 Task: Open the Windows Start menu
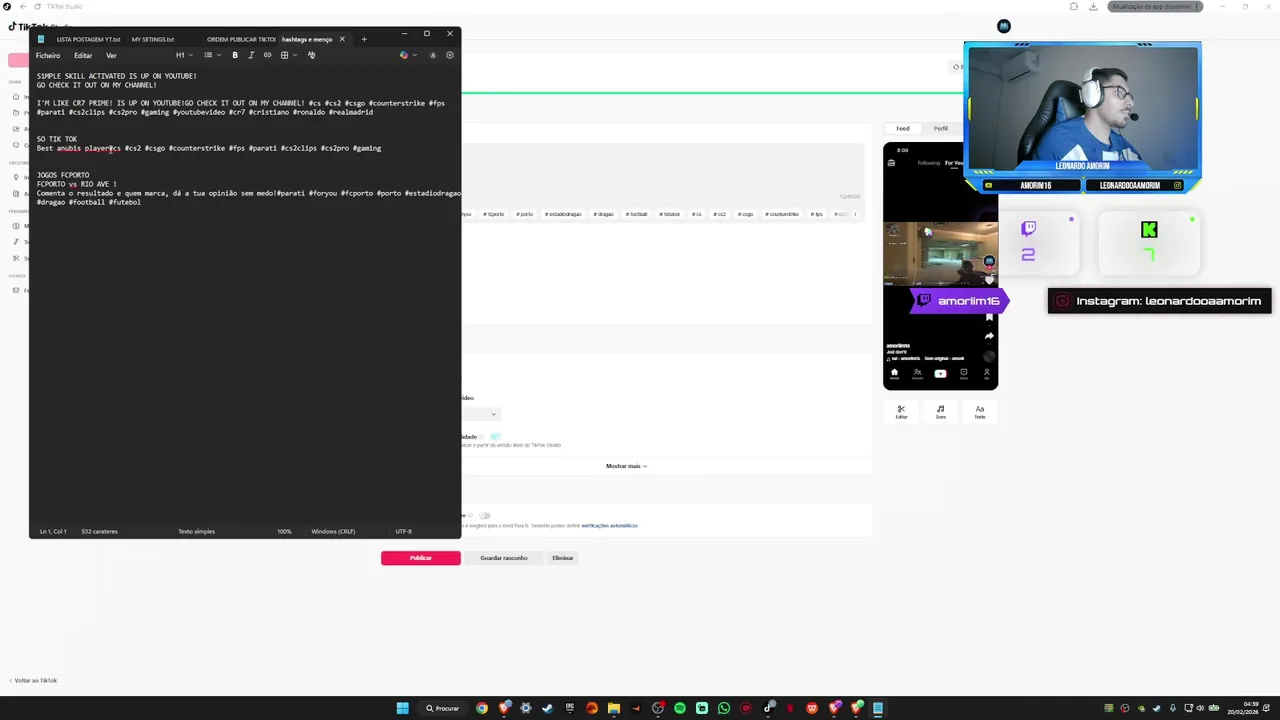tap(402, 708)
